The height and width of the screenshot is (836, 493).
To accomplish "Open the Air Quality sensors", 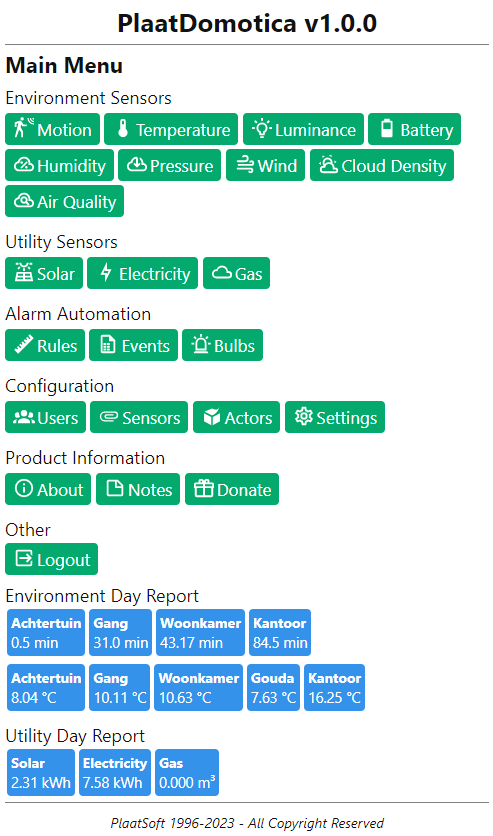I will [x=64, y=201].
